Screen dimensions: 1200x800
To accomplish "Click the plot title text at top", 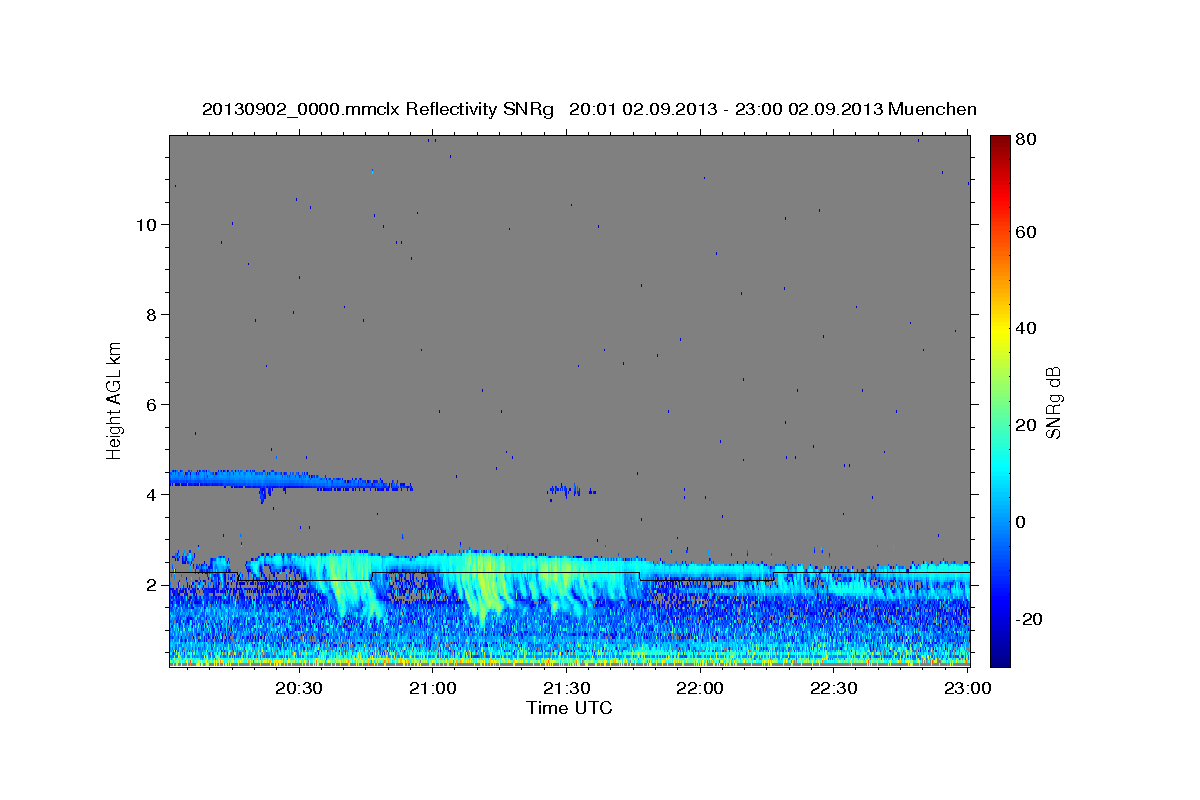I will click(x=589, y=109).
